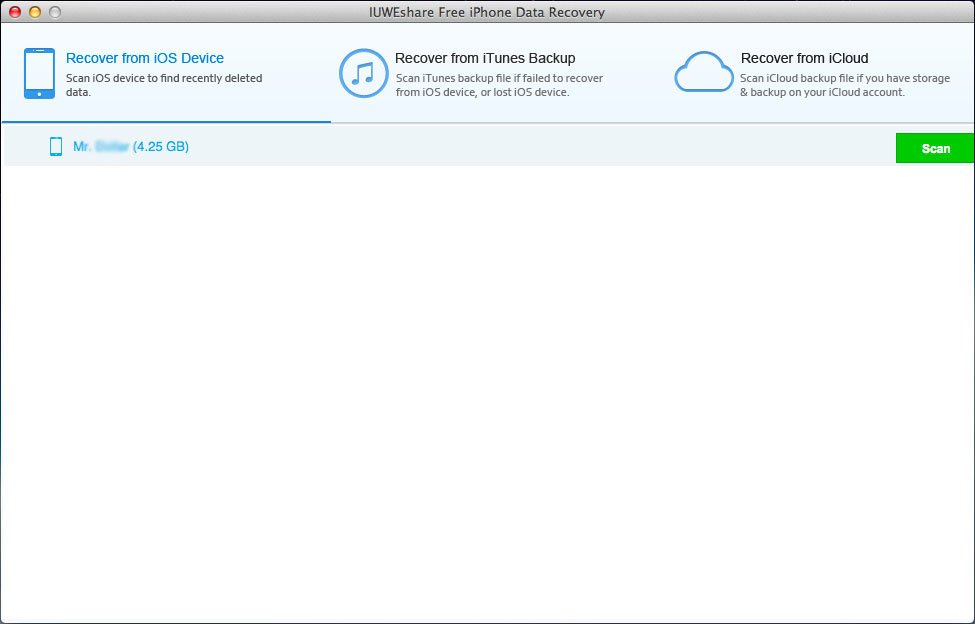
Task: Close the IUWEshare window with the red button
Action: coord(15,12)
